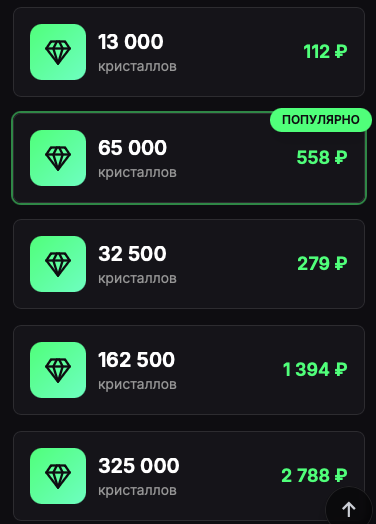Click the 325 000 amount text

[139, 465]
